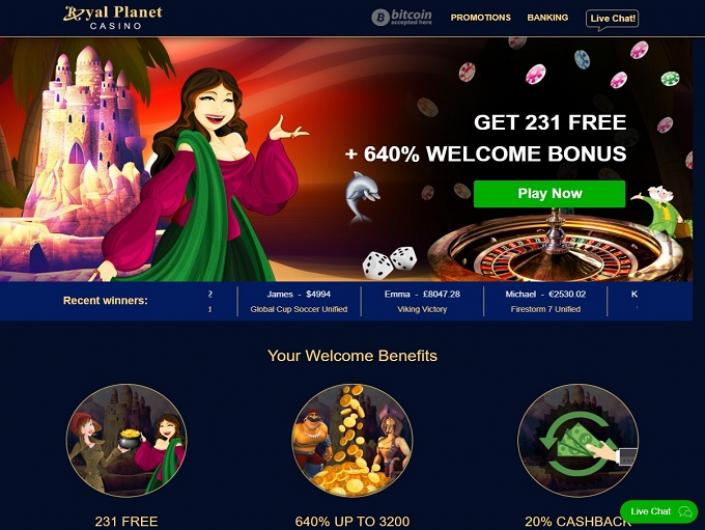
Task: Click the roulette wheel graphic
Action: (x=557, y=249)
